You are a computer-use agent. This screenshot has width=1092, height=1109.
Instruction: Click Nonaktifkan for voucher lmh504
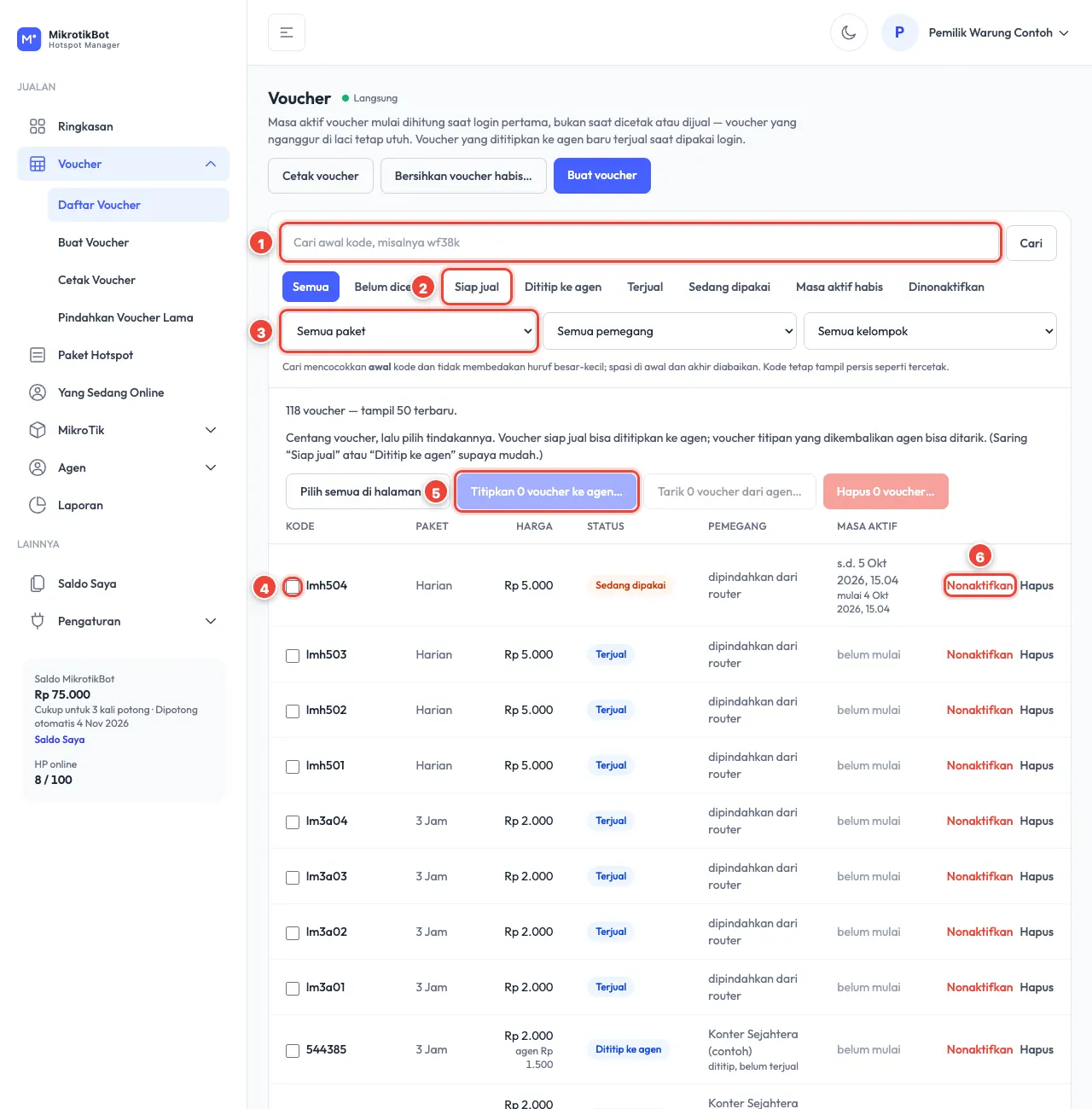[x=979, y=585]
